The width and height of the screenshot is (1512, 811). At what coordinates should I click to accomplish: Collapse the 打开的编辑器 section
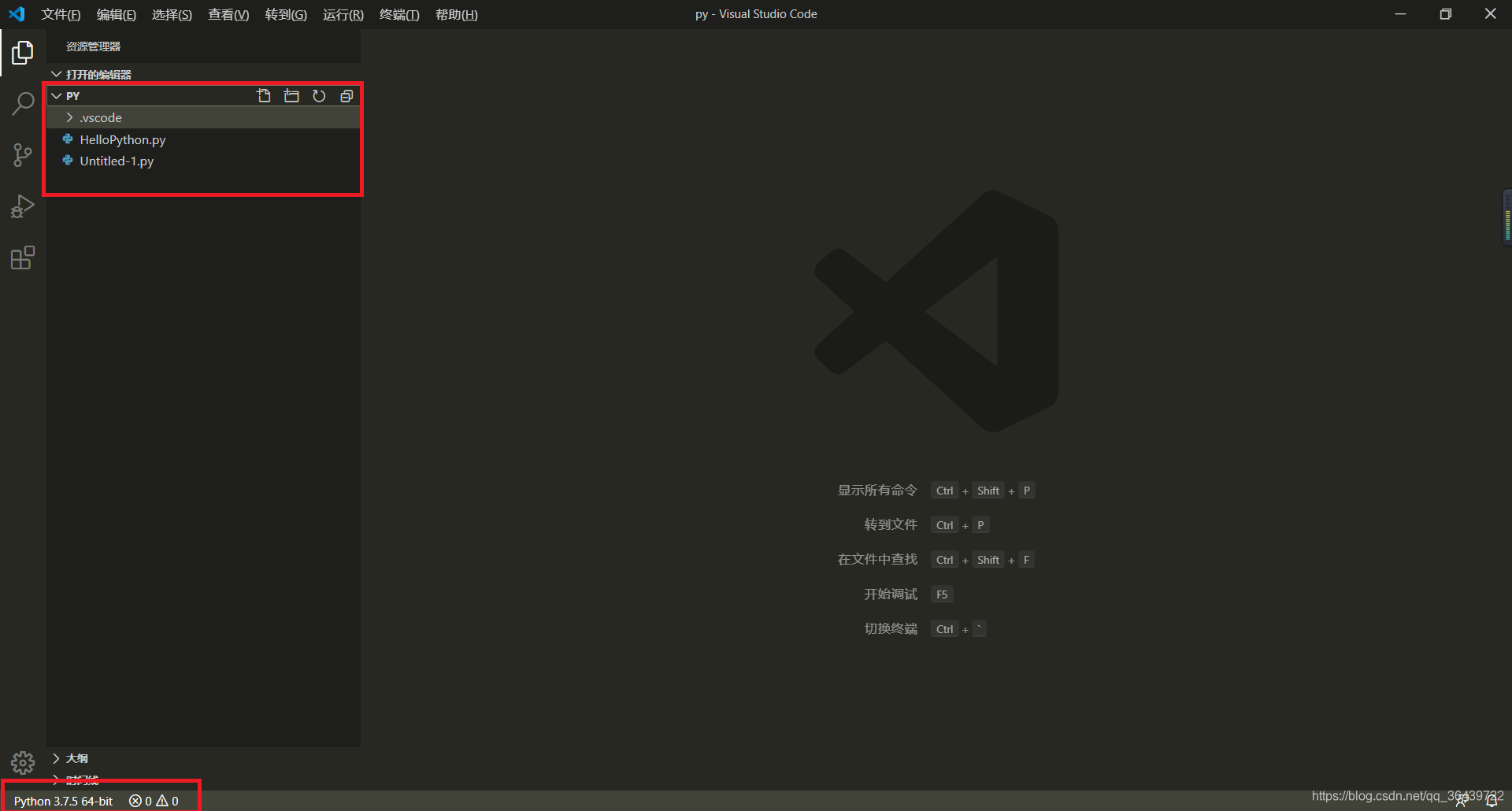point(57,74)
